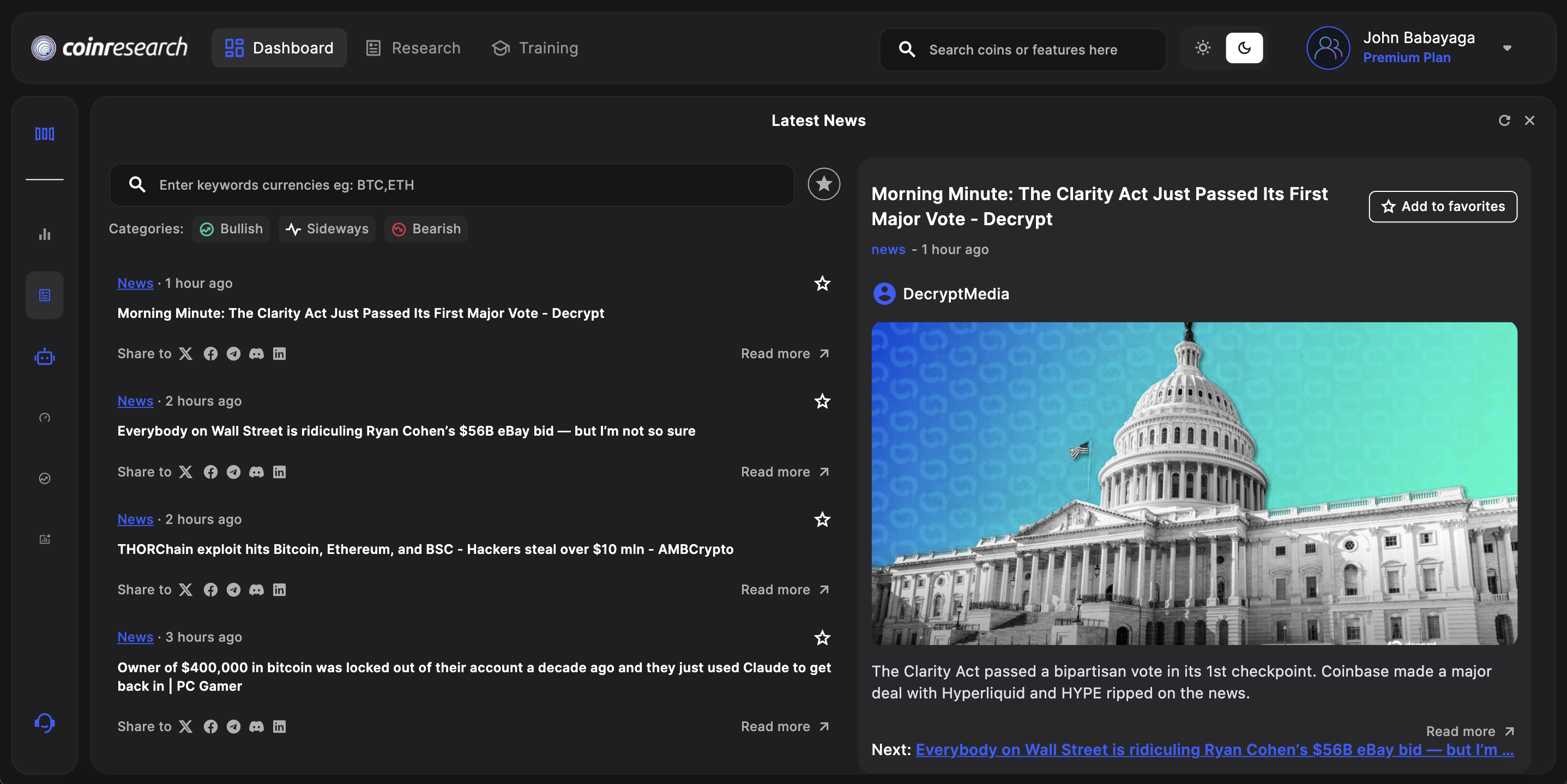
Task: Share THORChain article to X
Action: pyautogui.click(x=185, y=589)
